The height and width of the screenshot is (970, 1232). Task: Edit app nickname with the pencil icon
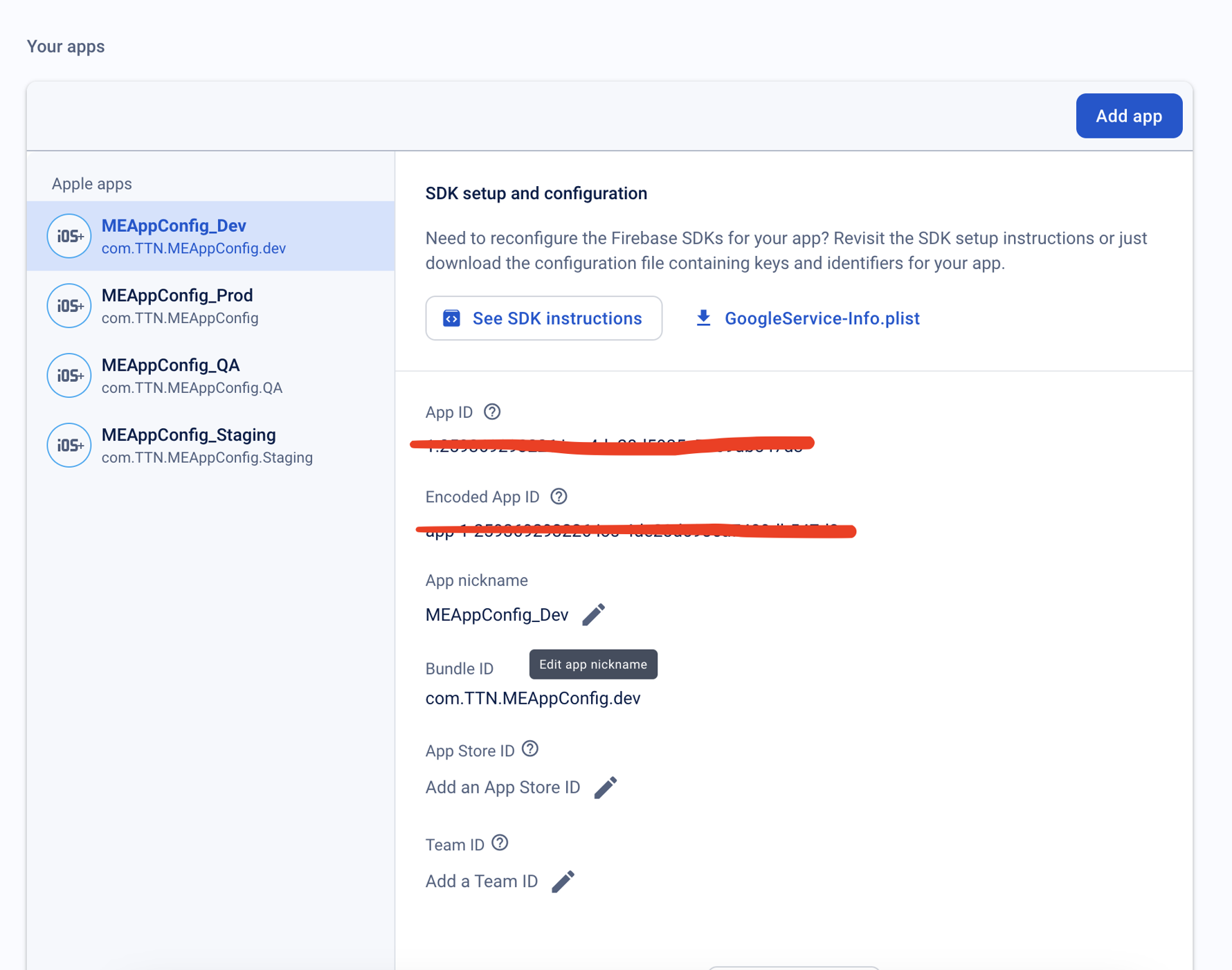tap(593, 614)
